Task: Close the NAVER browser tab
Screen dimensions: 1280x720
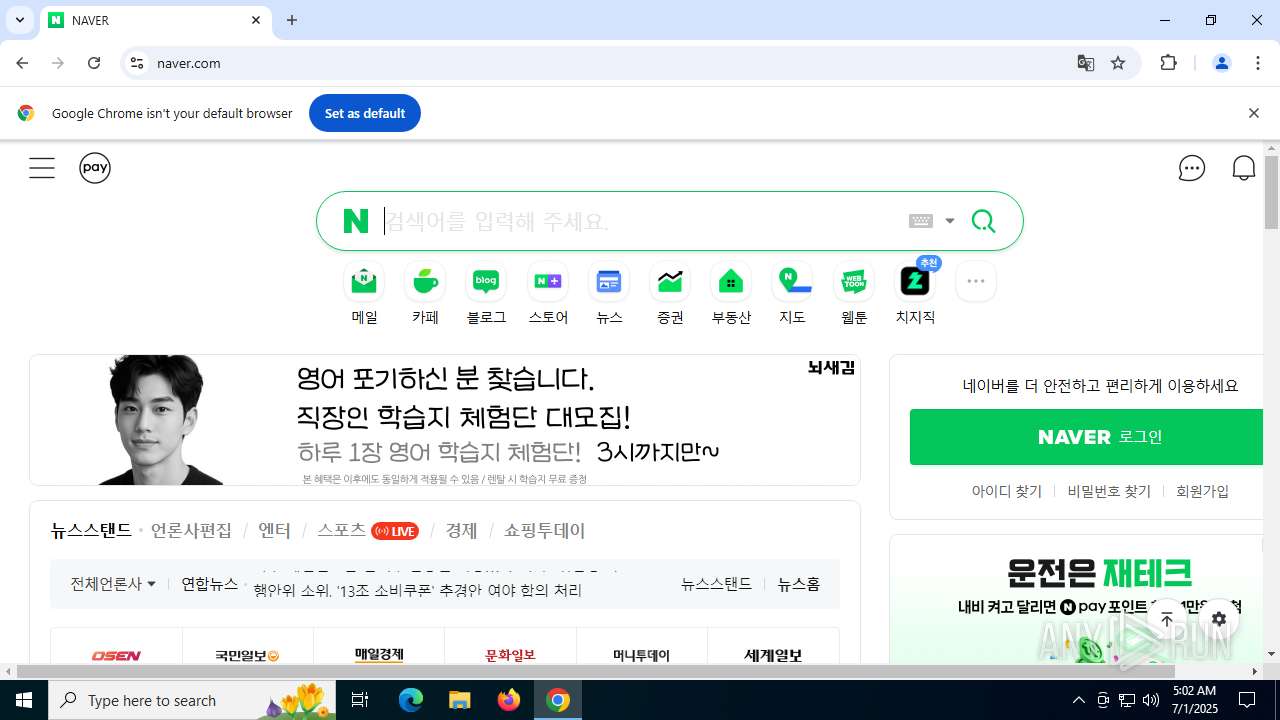Action: coord(256,20)
